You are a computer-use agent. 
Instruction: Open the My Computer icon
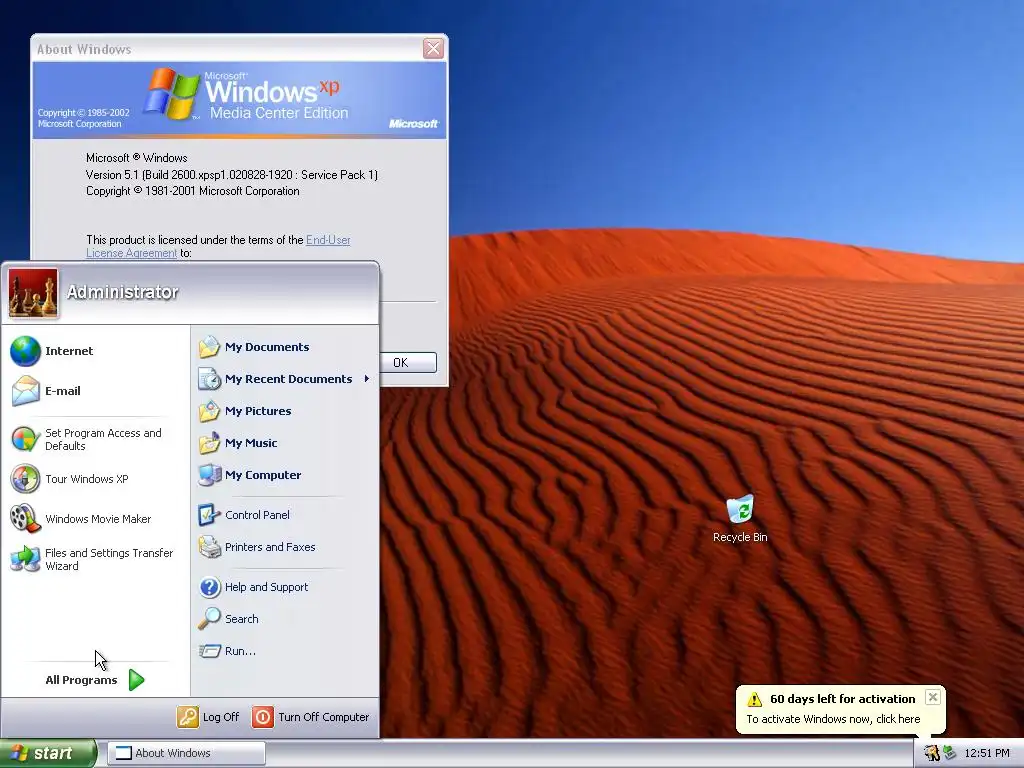pos(210,475)
